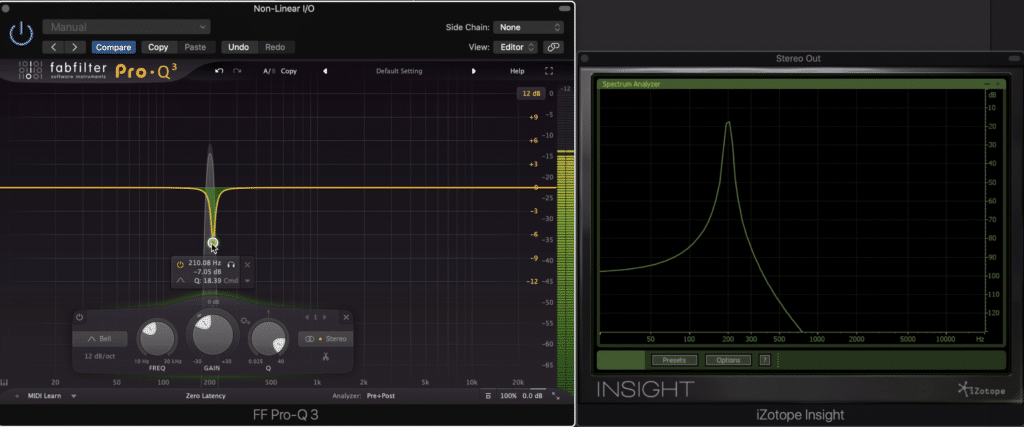Click the GAIN knob

pos(212,334)
